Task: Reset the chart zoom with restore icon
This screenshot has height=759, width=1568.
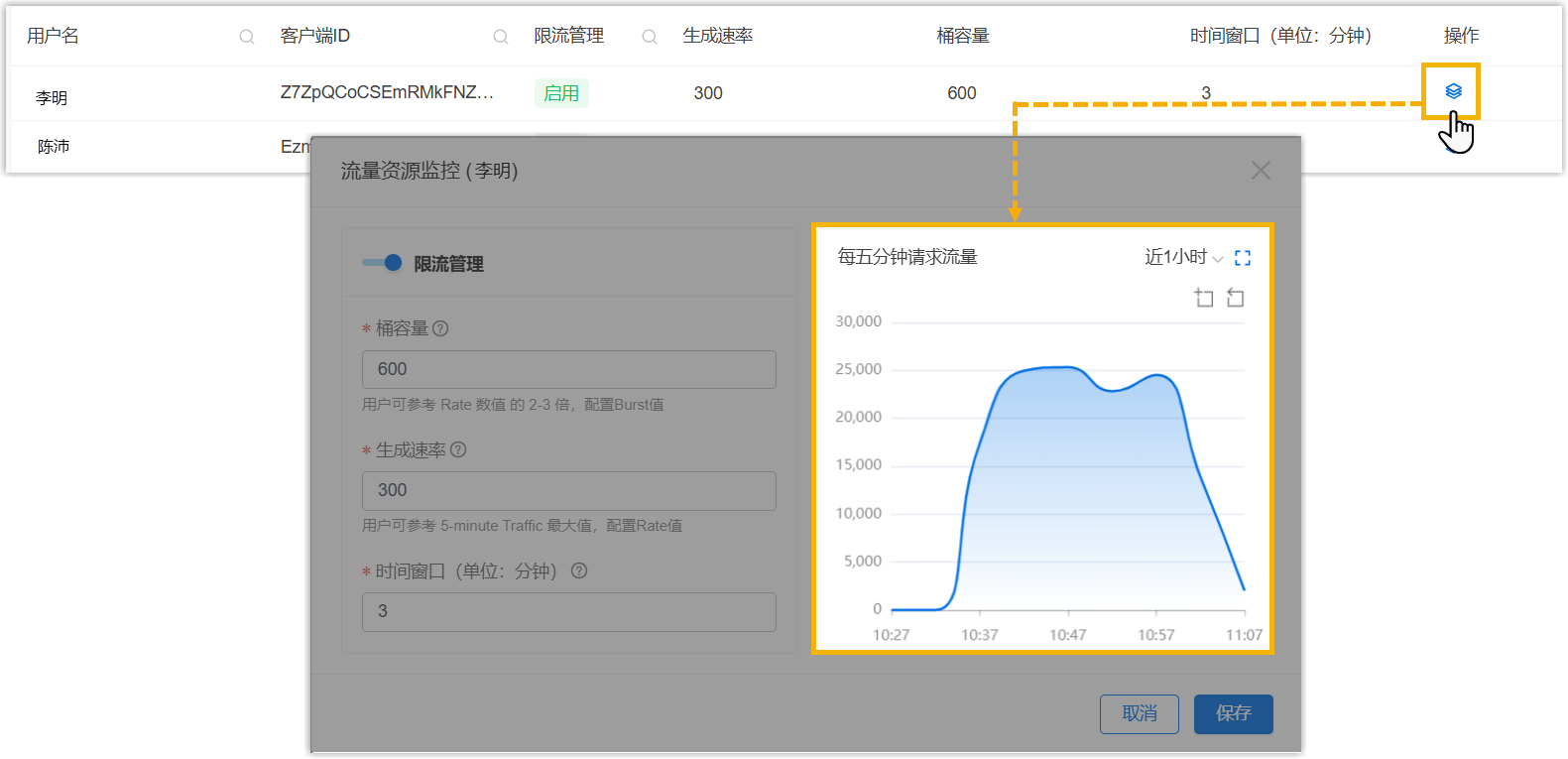Action: (1235, 298)
